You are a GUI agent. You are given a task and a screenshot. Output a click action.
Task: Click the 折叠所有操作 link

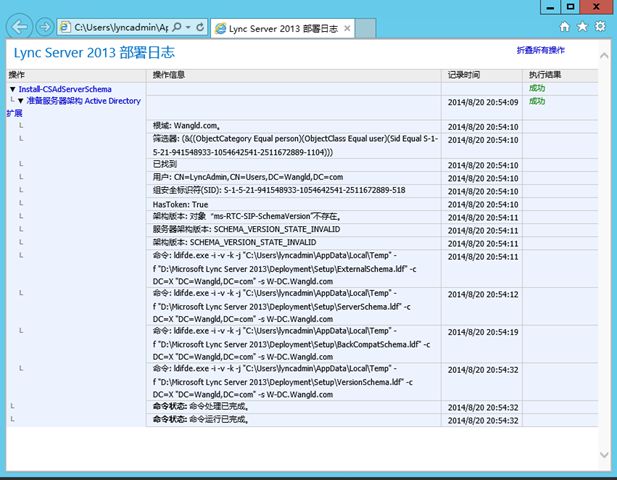pyautogui.click(x=540, y=50)
